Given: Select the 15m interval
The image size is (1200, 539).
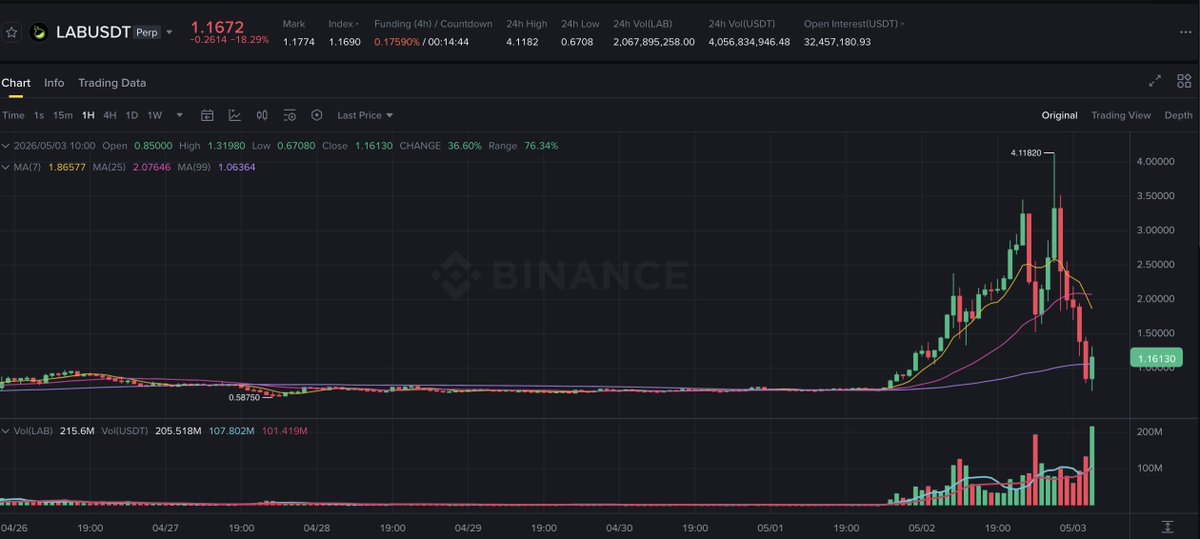Looking at the screenshot, I should tap(63, 115).
